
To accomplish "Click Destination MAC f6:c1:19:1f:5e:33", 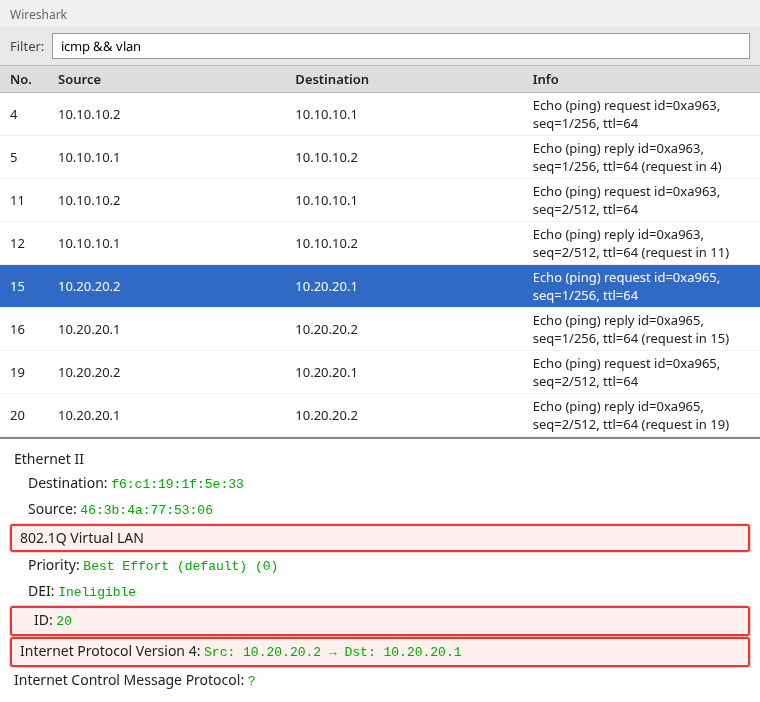I will [x=177, y=484].
